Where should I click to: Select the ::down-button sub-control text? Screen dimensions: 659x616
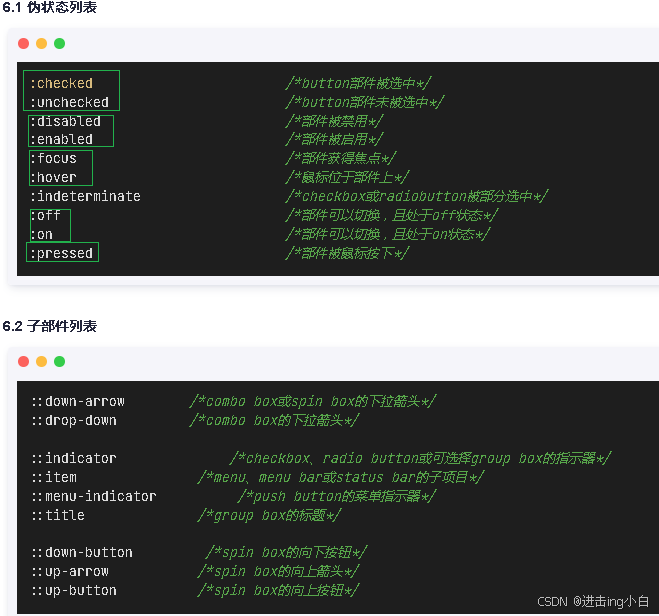click(82, 552)
